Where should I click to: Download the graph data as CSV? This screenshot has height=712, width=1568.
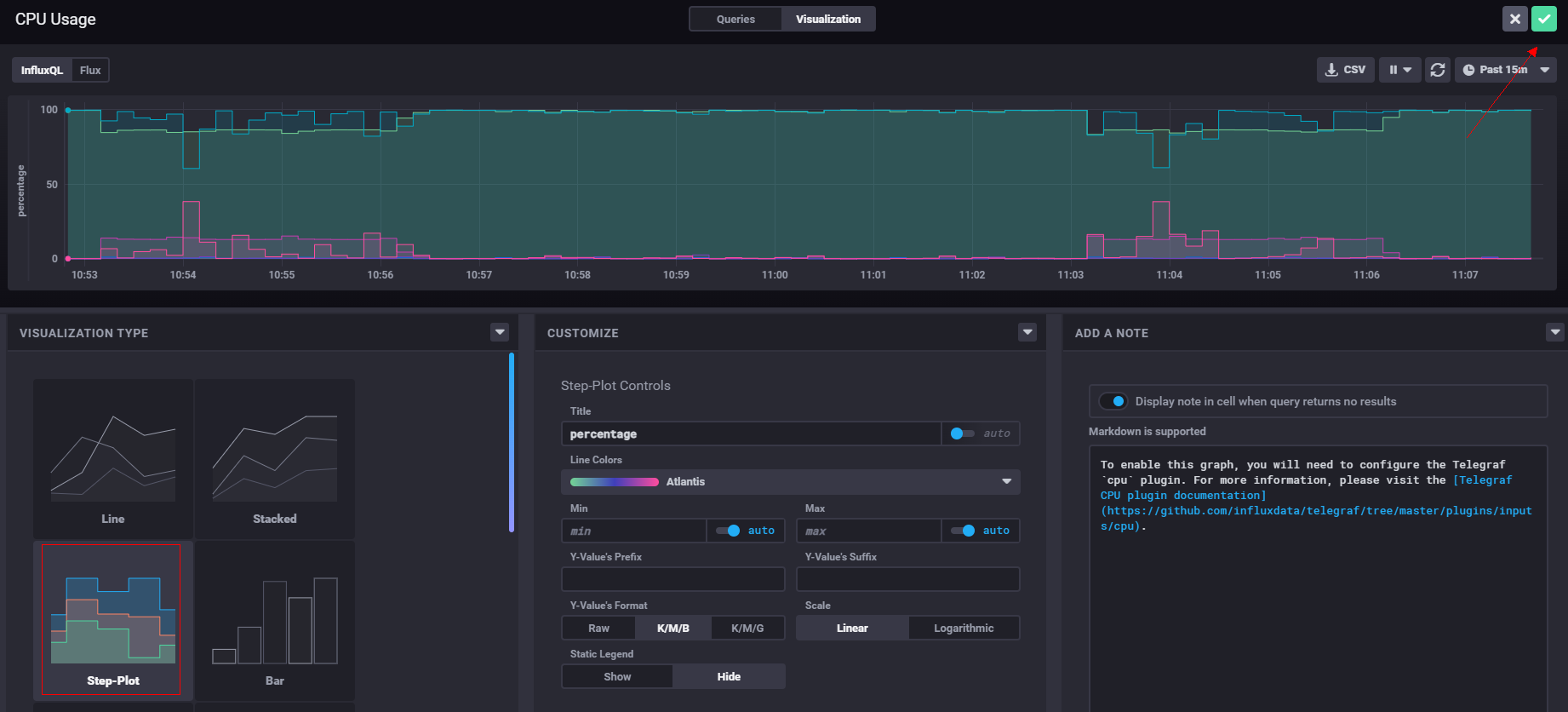1345,70
